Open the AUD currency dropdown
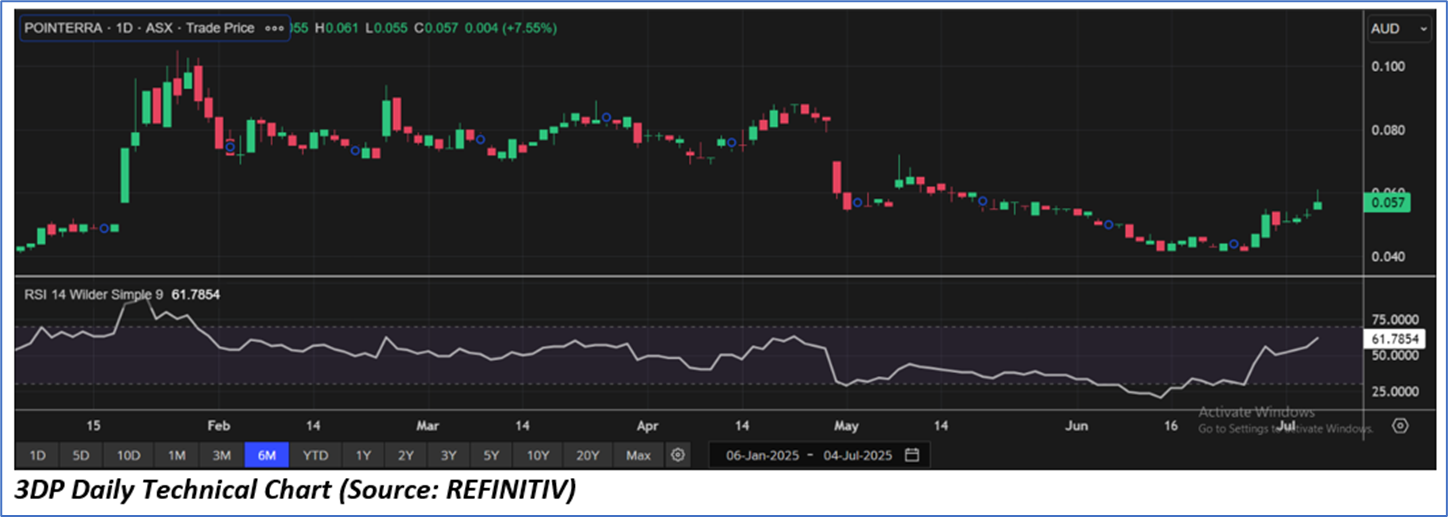This screenshot has height=517, width=1448. [1399, 30]
